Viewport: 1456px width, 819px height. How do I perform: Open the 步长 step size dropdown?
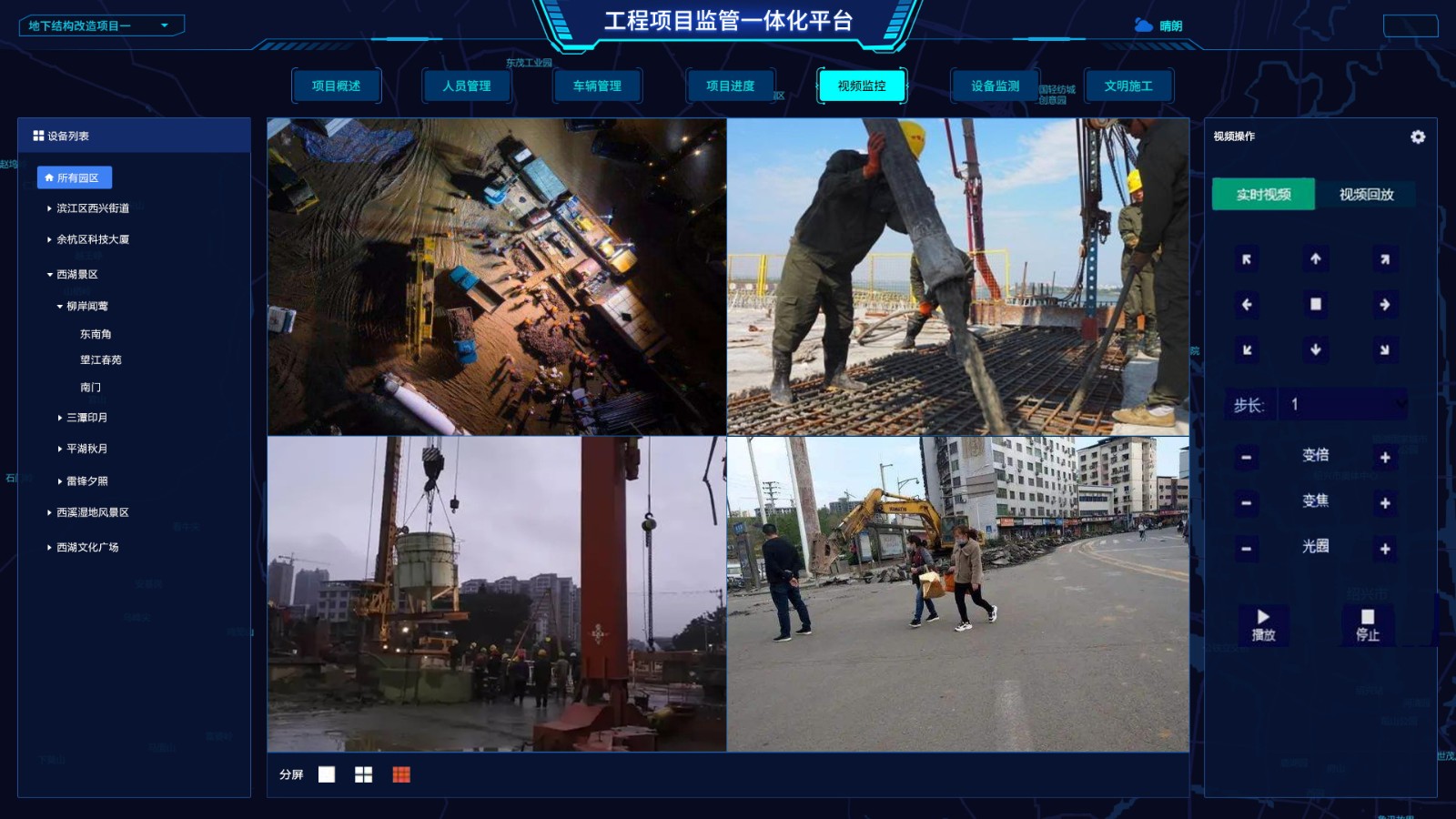1342,404
